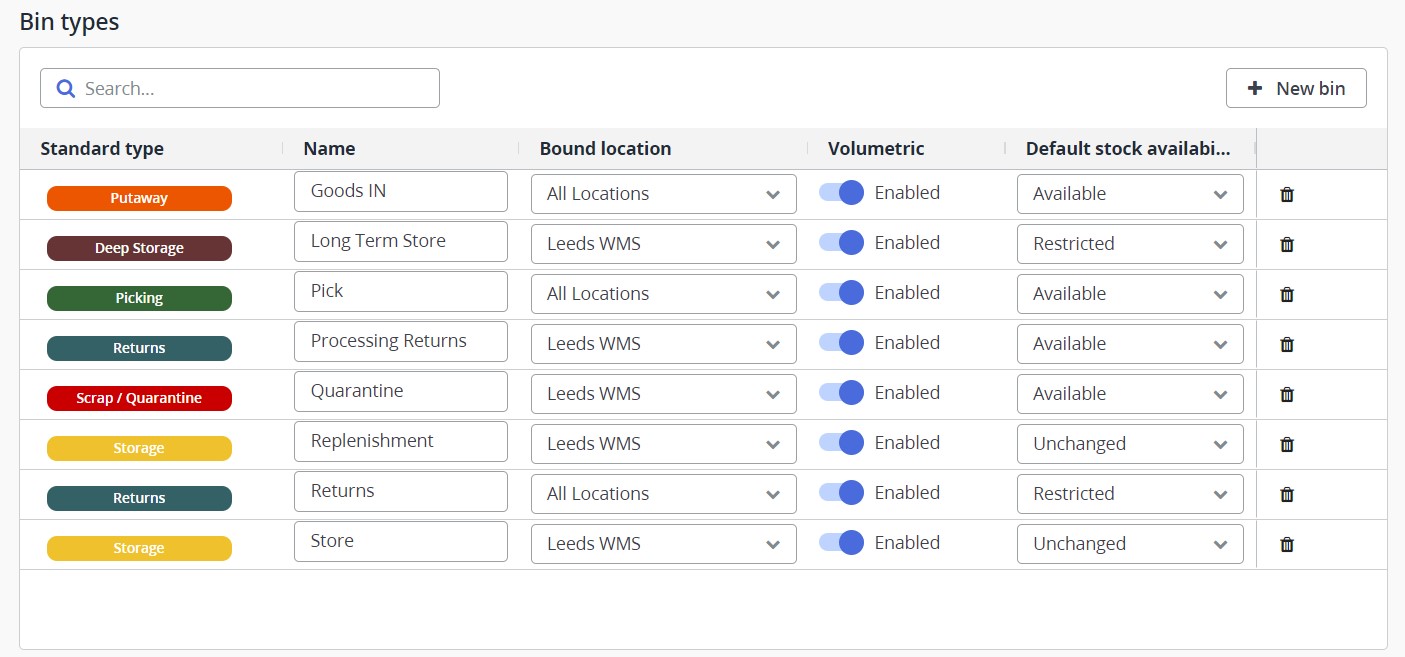The height and width of the screenshot is (657, 1405).
Task: Click the Volumetric column header
Action: 876,149
